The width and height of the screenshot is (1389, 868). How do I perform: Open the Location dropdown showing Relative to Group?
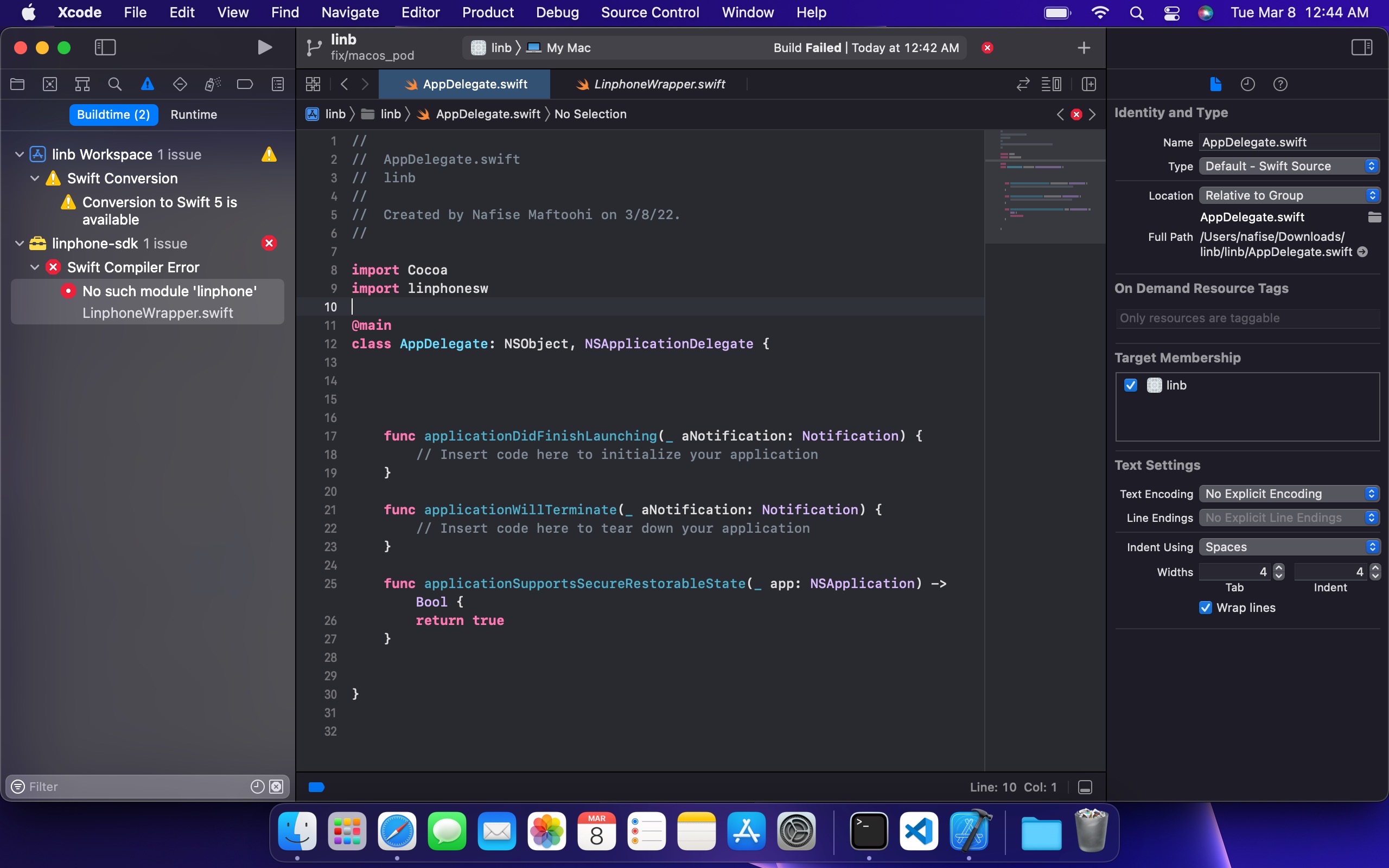[x=1288, y=195]
